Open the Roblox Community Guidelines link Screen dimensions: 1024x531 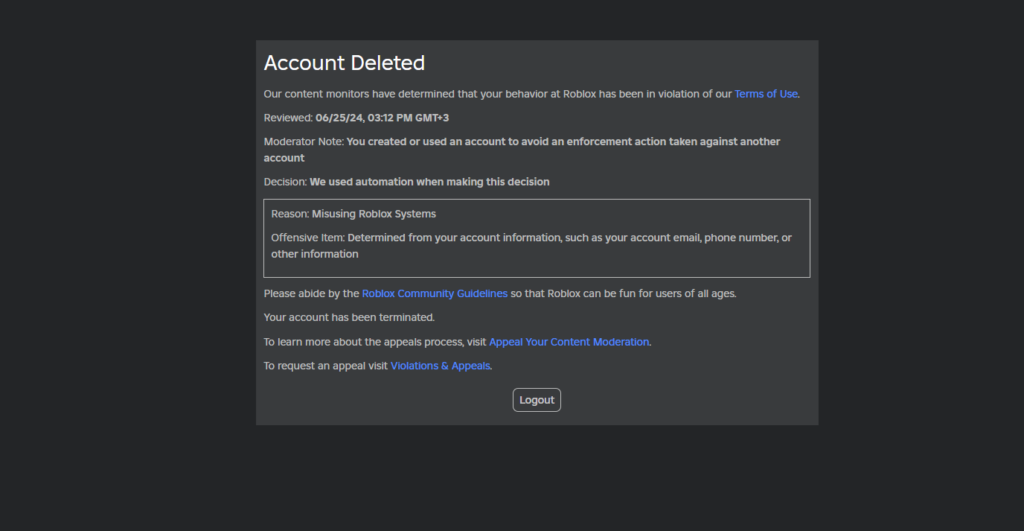click(x=434, y=294)
